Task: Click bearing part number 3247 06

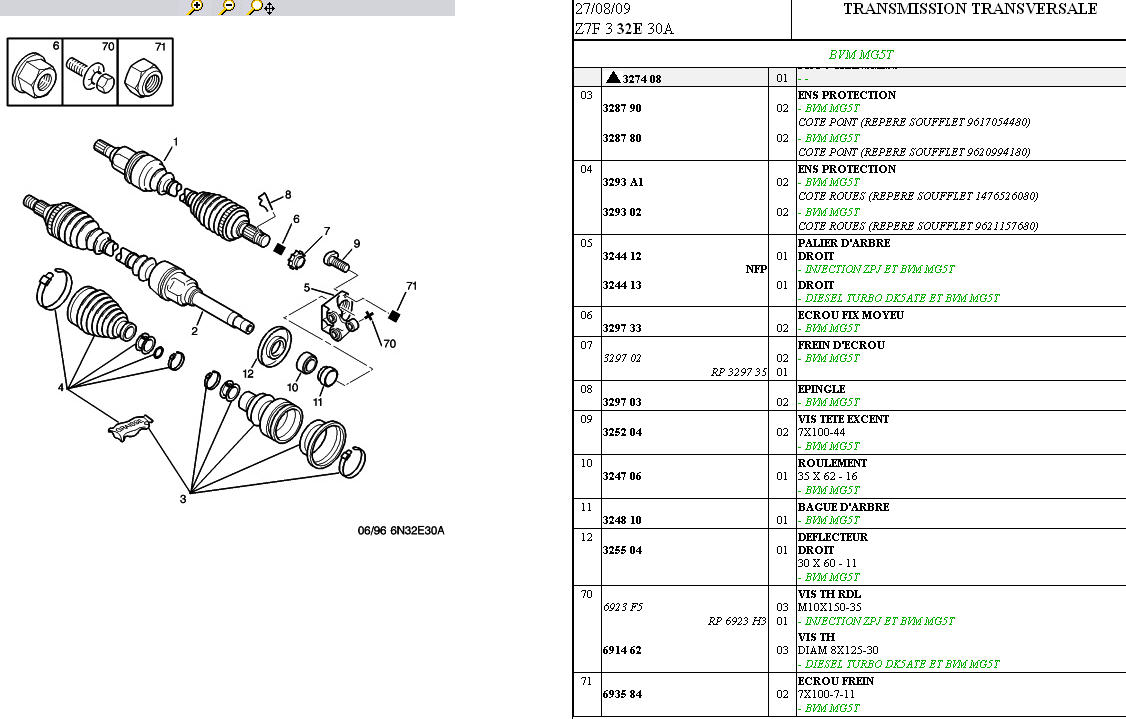Action: [x=622, y=476]
